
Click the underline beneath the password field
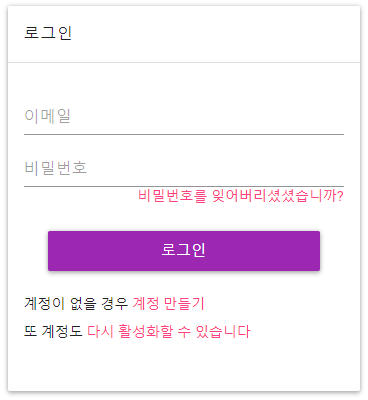tap(184, 186)
